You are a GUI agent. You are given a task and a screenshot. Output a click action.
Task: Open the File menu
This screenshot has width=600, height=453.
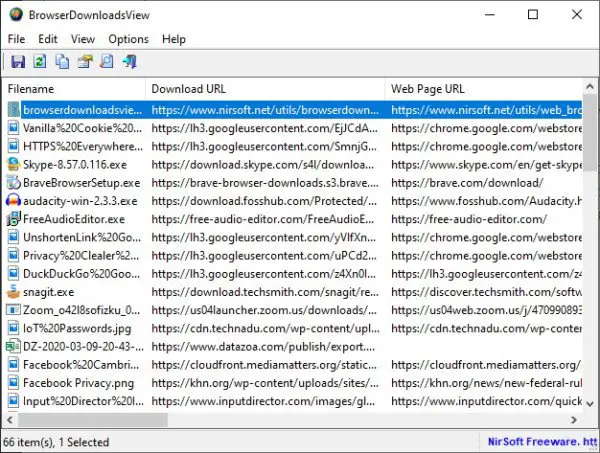point(16,39)
